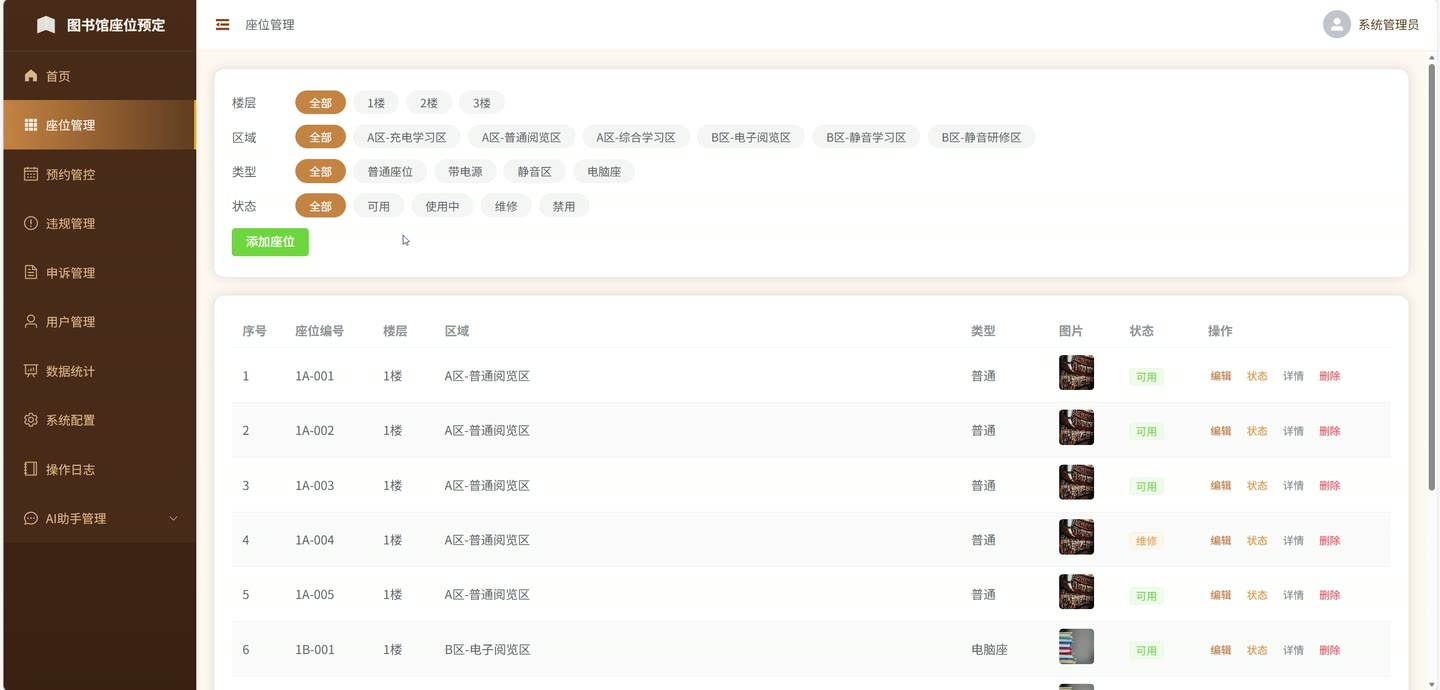Edit seat 1A-001
1440x690 pixels.
1221,376
